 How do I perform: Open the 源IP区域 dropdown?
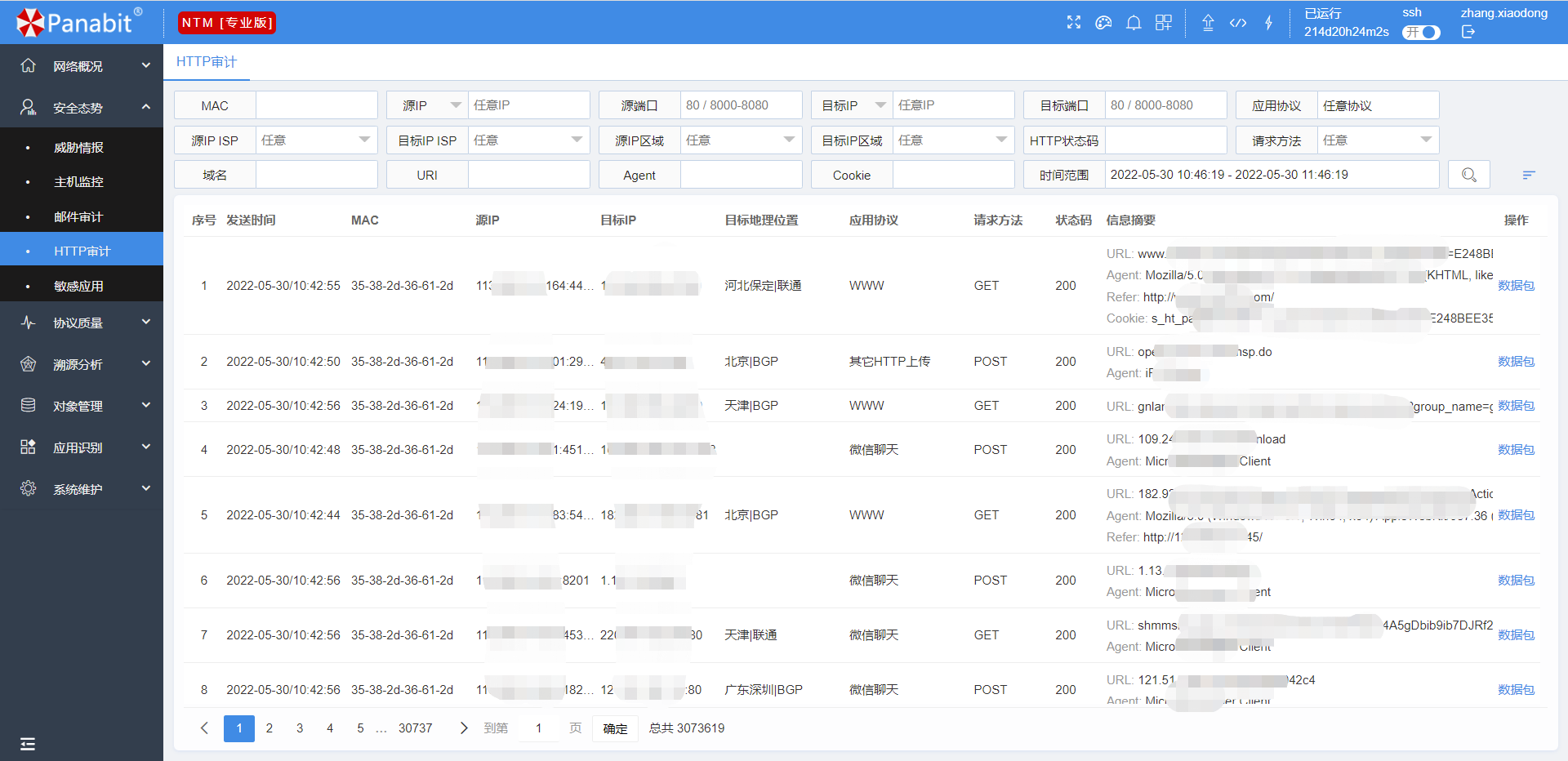741,140
